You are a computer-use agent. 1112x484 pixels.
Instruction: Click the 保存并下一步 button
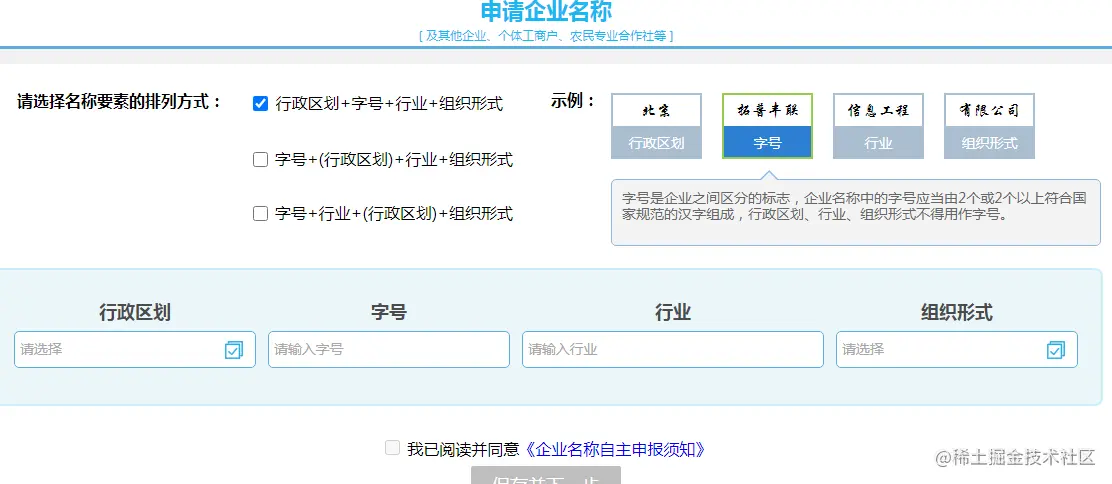[x=546, y=475]
